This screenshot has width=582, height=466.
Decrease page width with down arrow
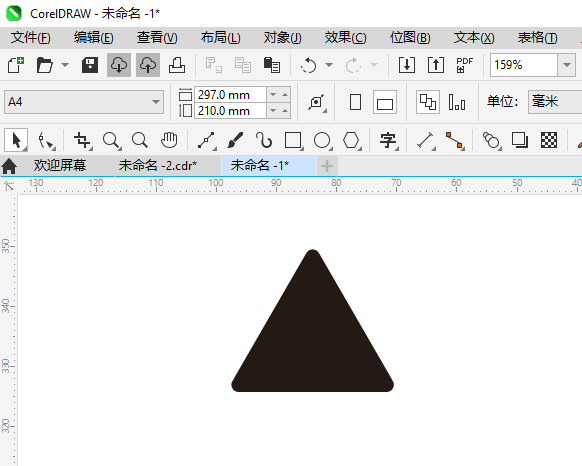(x=273, y=95)
